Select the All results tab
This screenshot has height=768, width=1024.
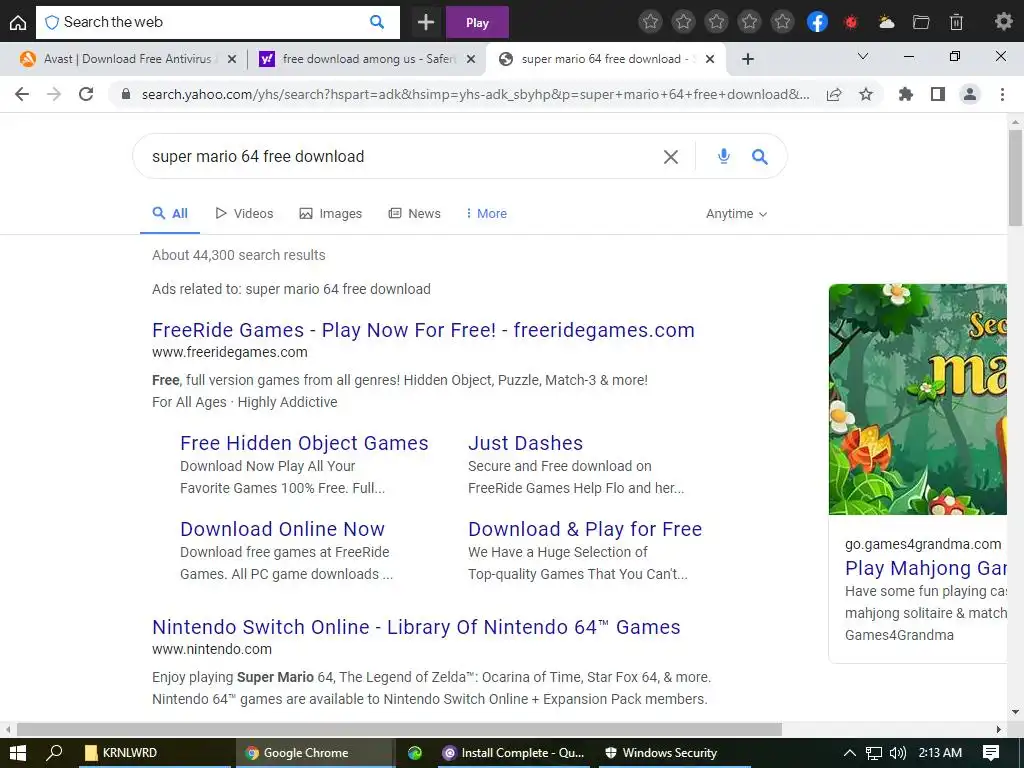click(170, 214)
